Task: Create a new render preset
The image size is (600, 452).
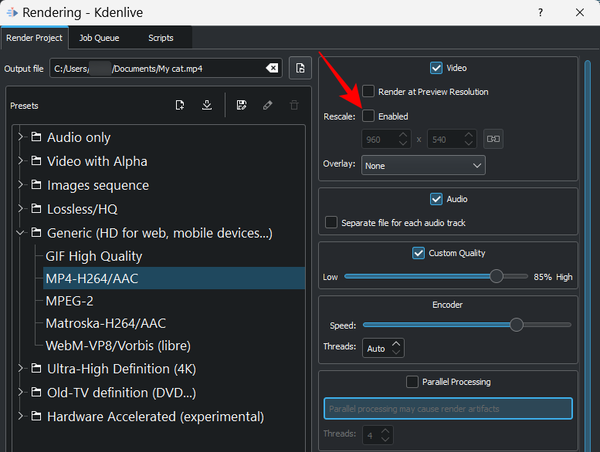Action: tap(180, 105)
